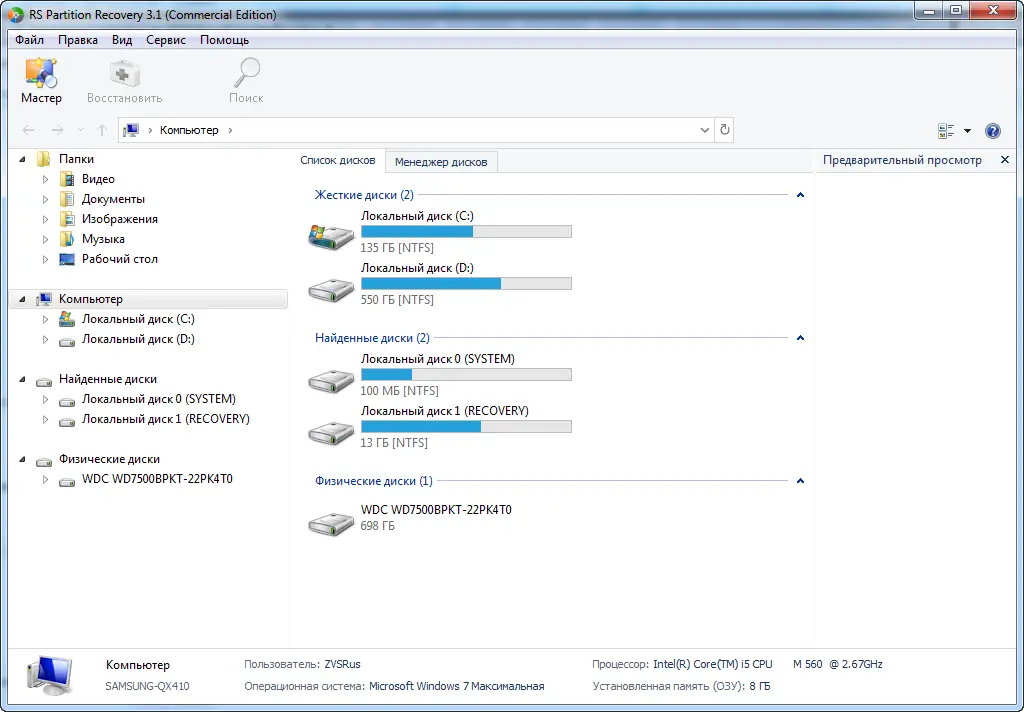Click the blue Help question-mark icon

(992, 130)
